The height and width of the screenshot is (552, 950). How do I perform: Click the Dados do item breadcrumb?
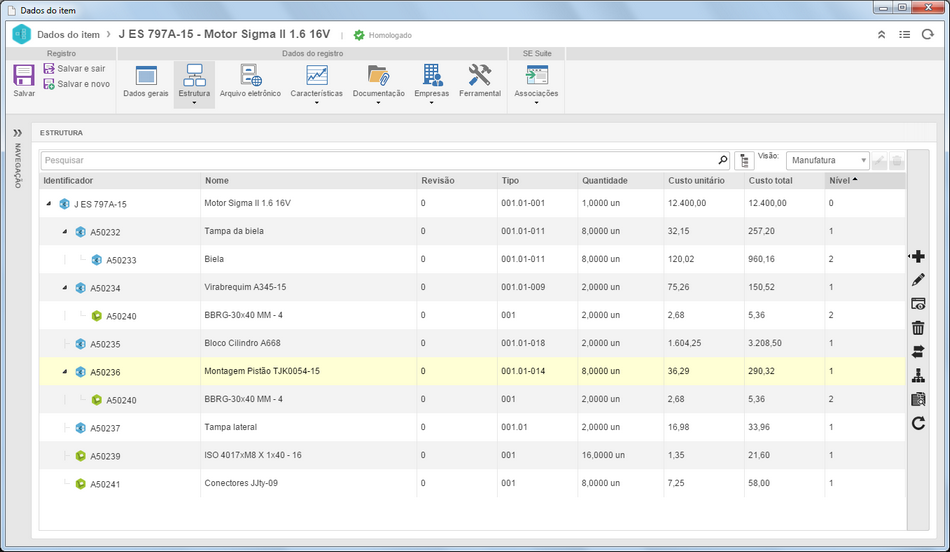[68, 35]
